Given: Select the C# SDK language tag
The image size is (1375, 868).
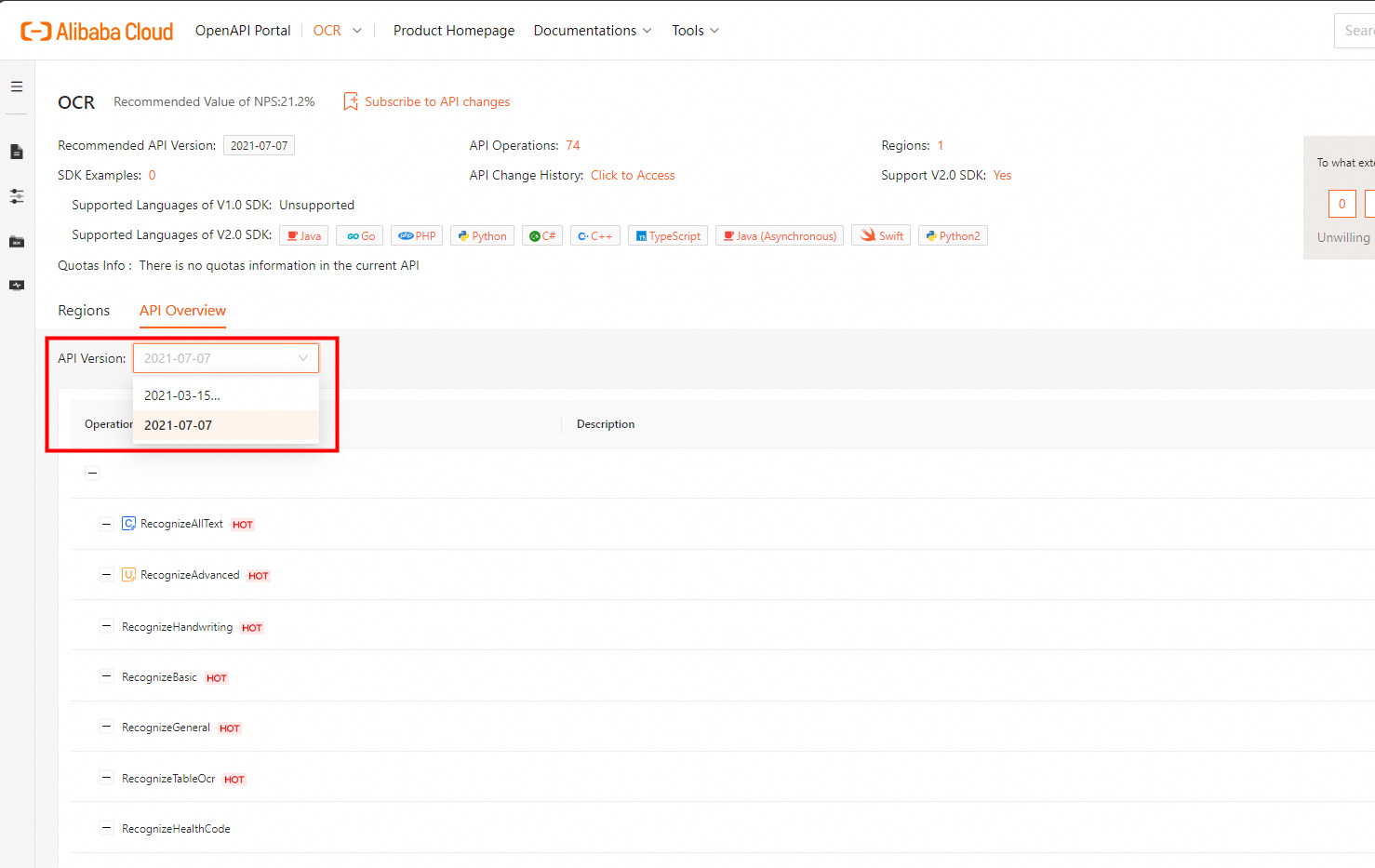Looking at the screenshot, I should 542,236.
